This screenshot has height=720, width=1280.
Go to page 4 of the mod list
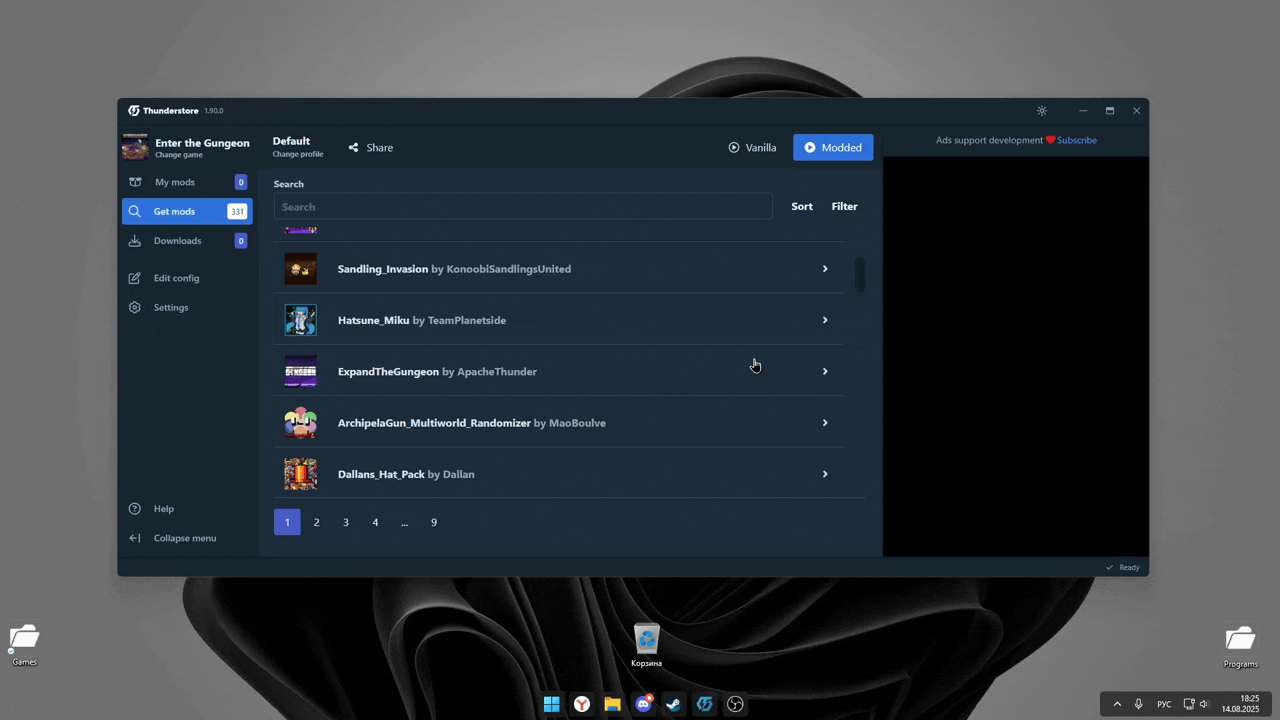coord(375,522)
